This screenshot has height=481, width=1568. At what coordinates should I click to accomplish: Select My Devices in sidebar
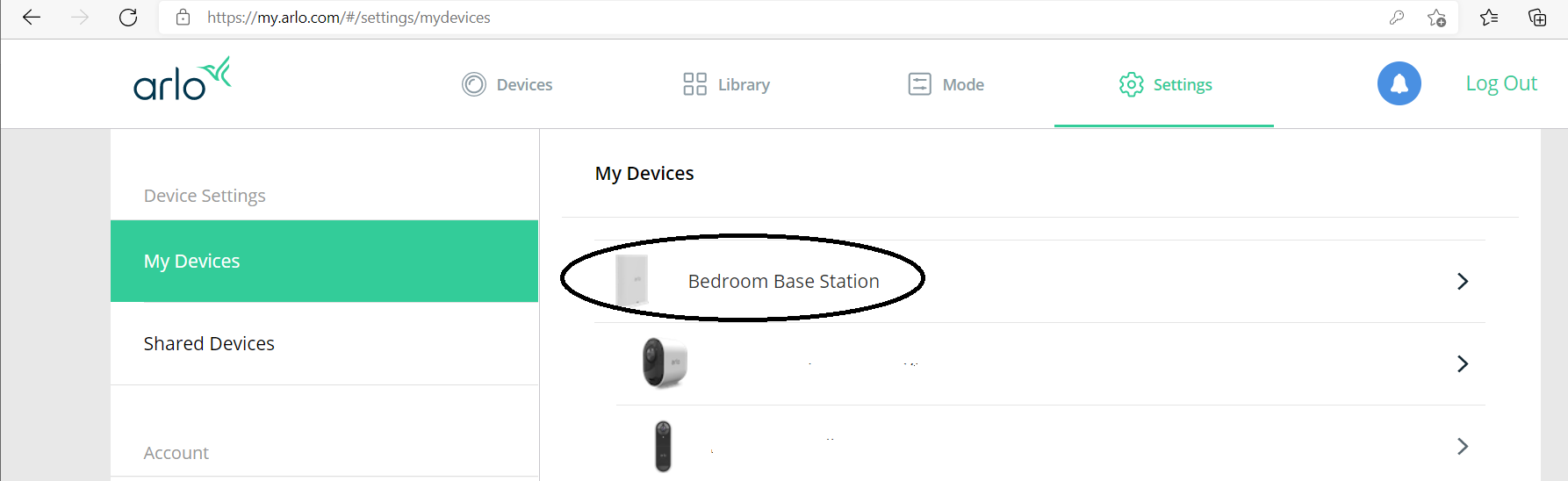click(324, 261)
